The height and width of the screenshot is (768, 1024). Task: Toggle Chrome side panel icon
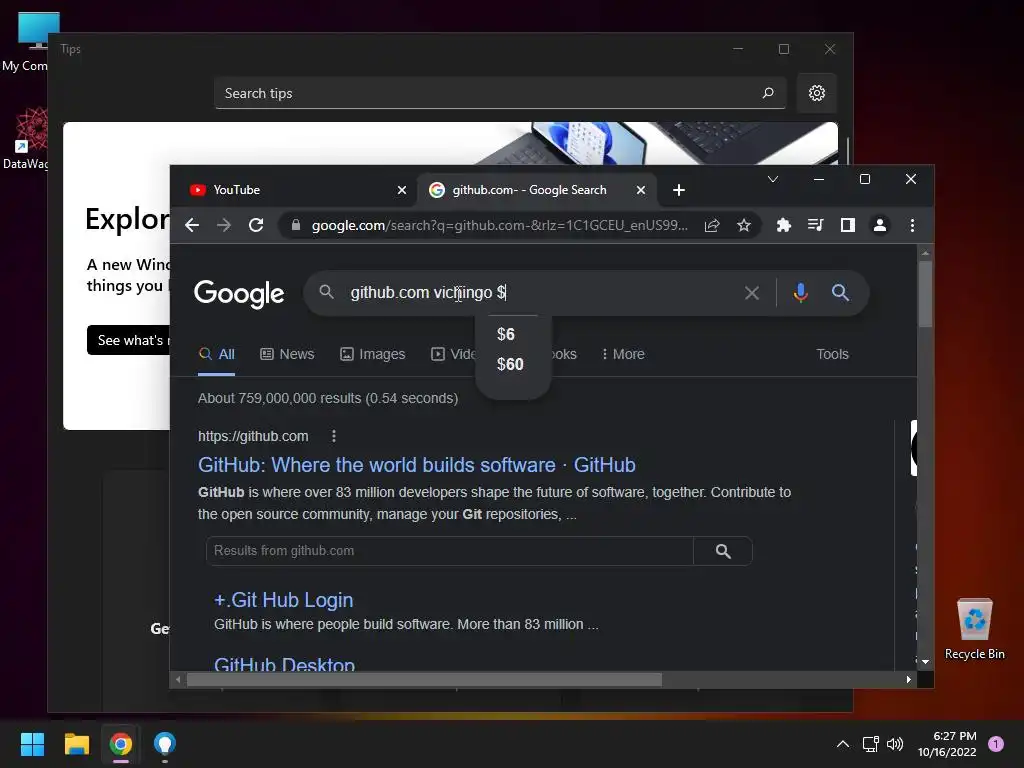click(848, 225)
